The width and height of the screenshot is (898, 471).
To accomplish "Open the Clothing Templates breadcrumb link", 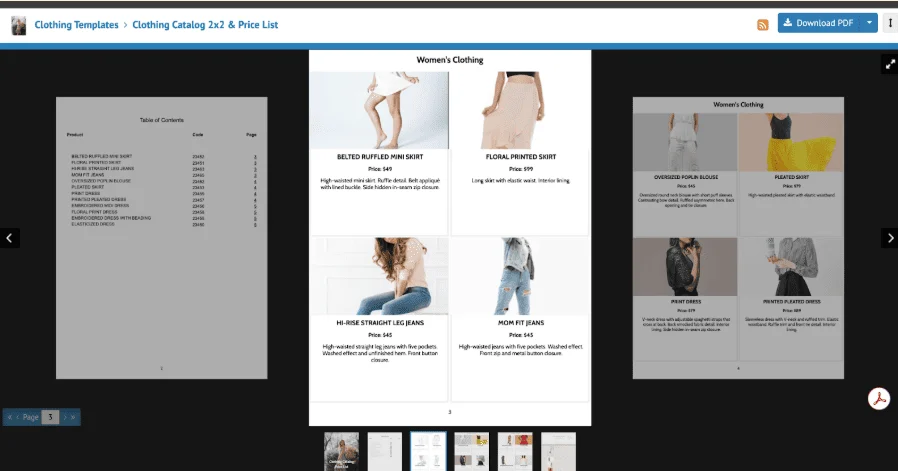I will click(x=76, y=25).
